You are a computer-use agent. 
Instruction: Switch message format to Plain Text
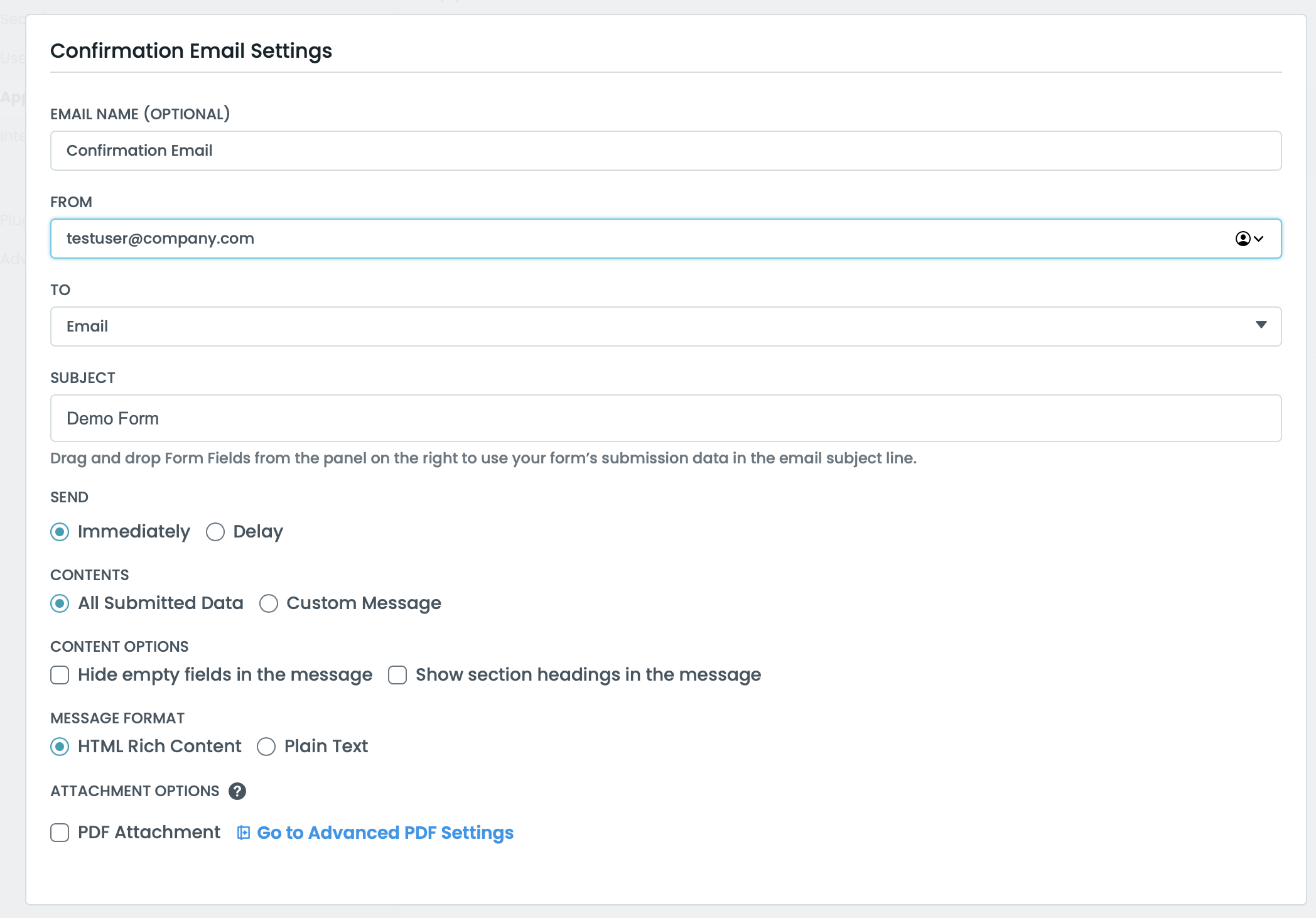click(266, 747)
